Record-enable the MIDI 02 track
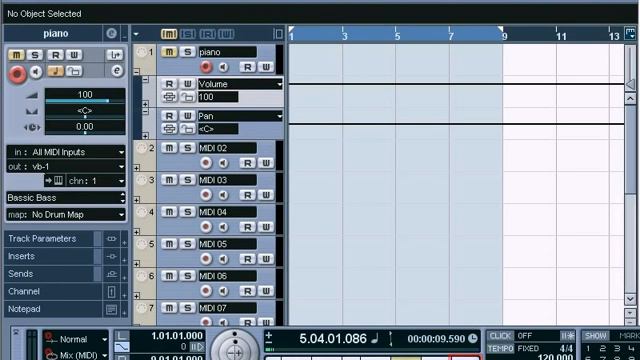Viewport: 640px width, 360px height. pyautogui.click(x=206, y=163)
